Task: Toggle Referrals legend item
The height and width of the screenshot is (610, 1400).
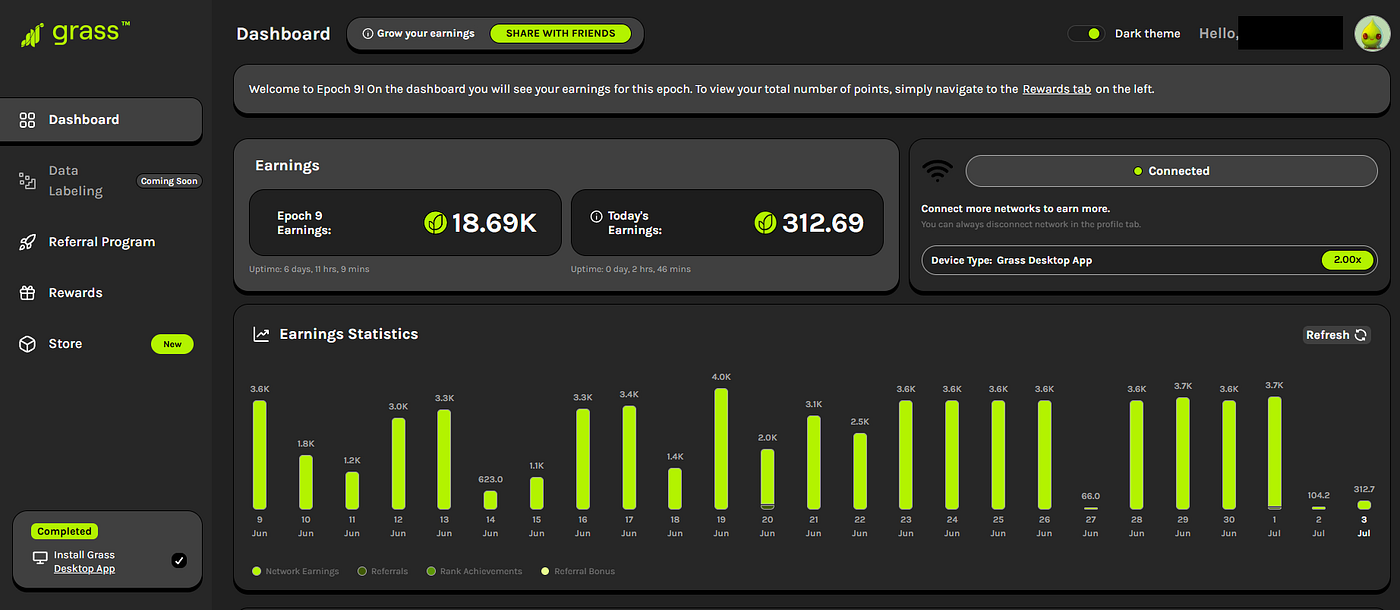Action: (x=383, y=572)
